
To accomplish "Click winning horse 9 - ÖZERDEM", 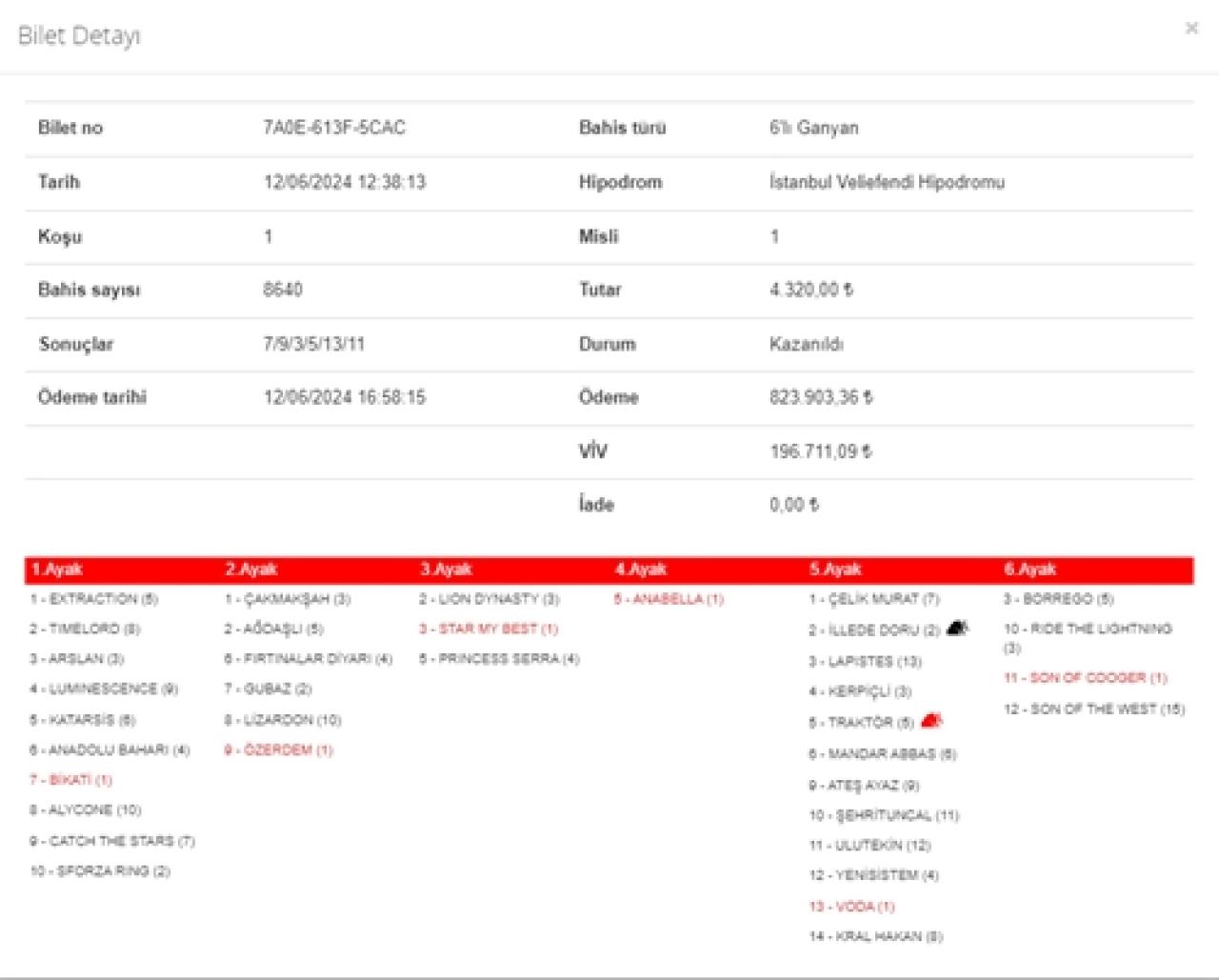I will 278,750.
